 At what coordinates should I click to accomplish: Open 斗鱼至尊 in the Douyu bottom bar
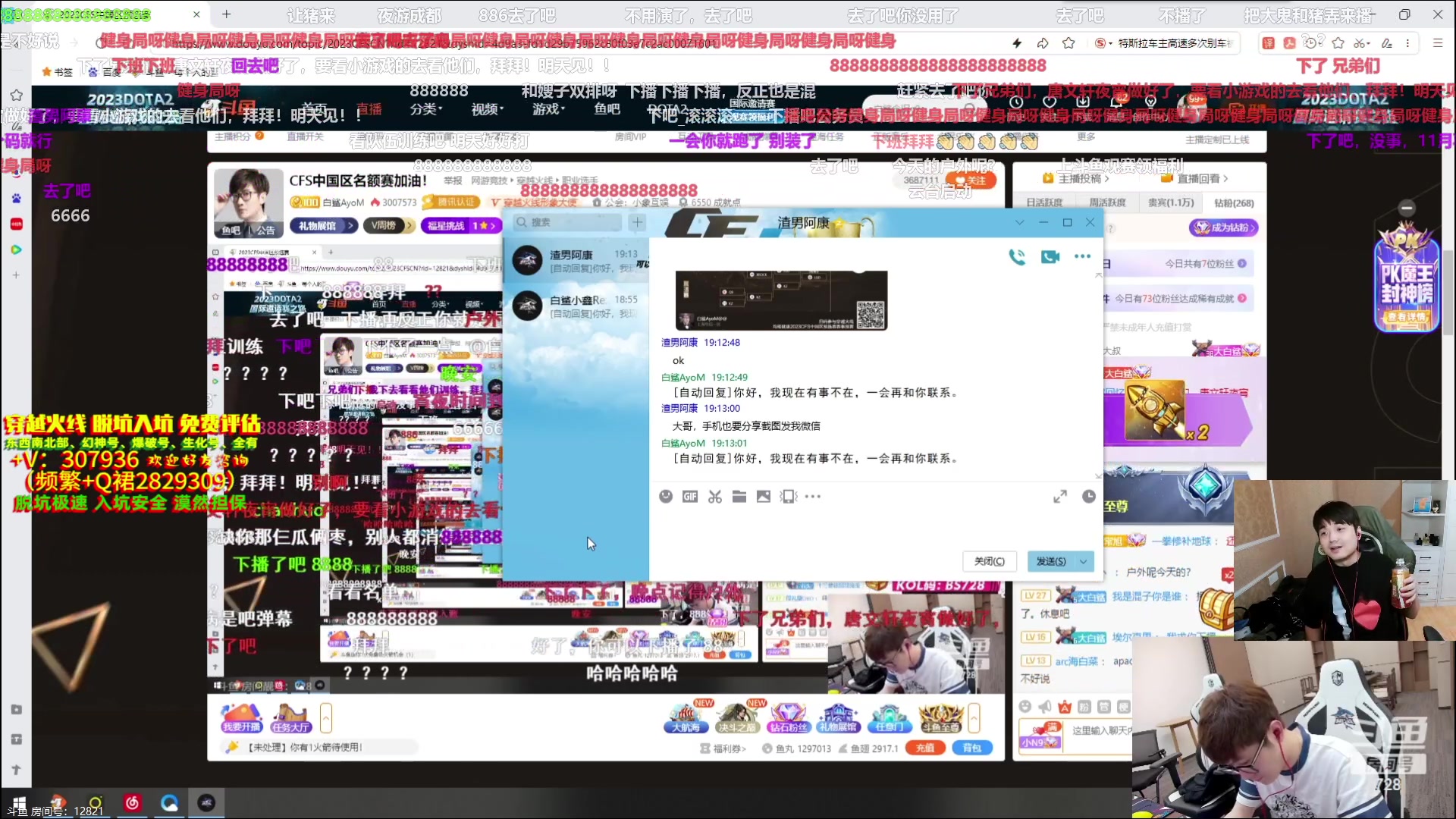coord(940,717)
